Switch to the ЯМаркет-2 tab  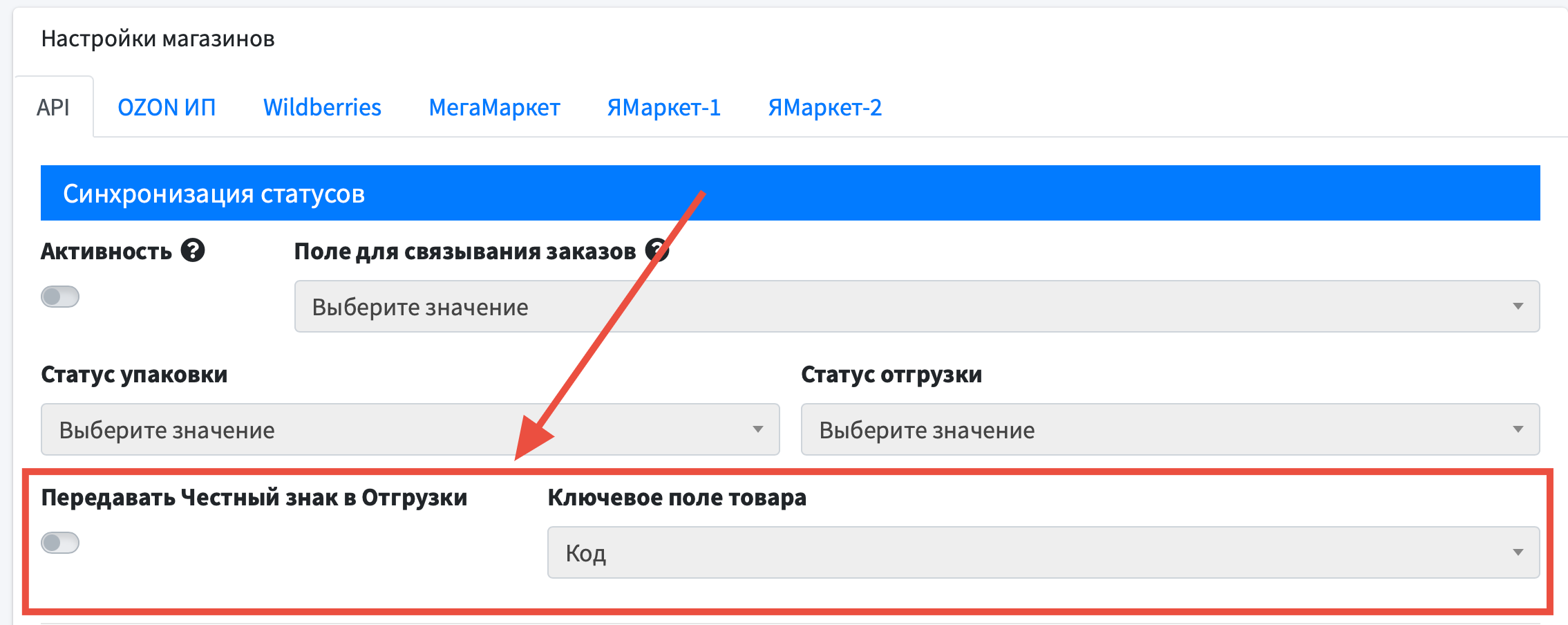(x=825, y=107)
